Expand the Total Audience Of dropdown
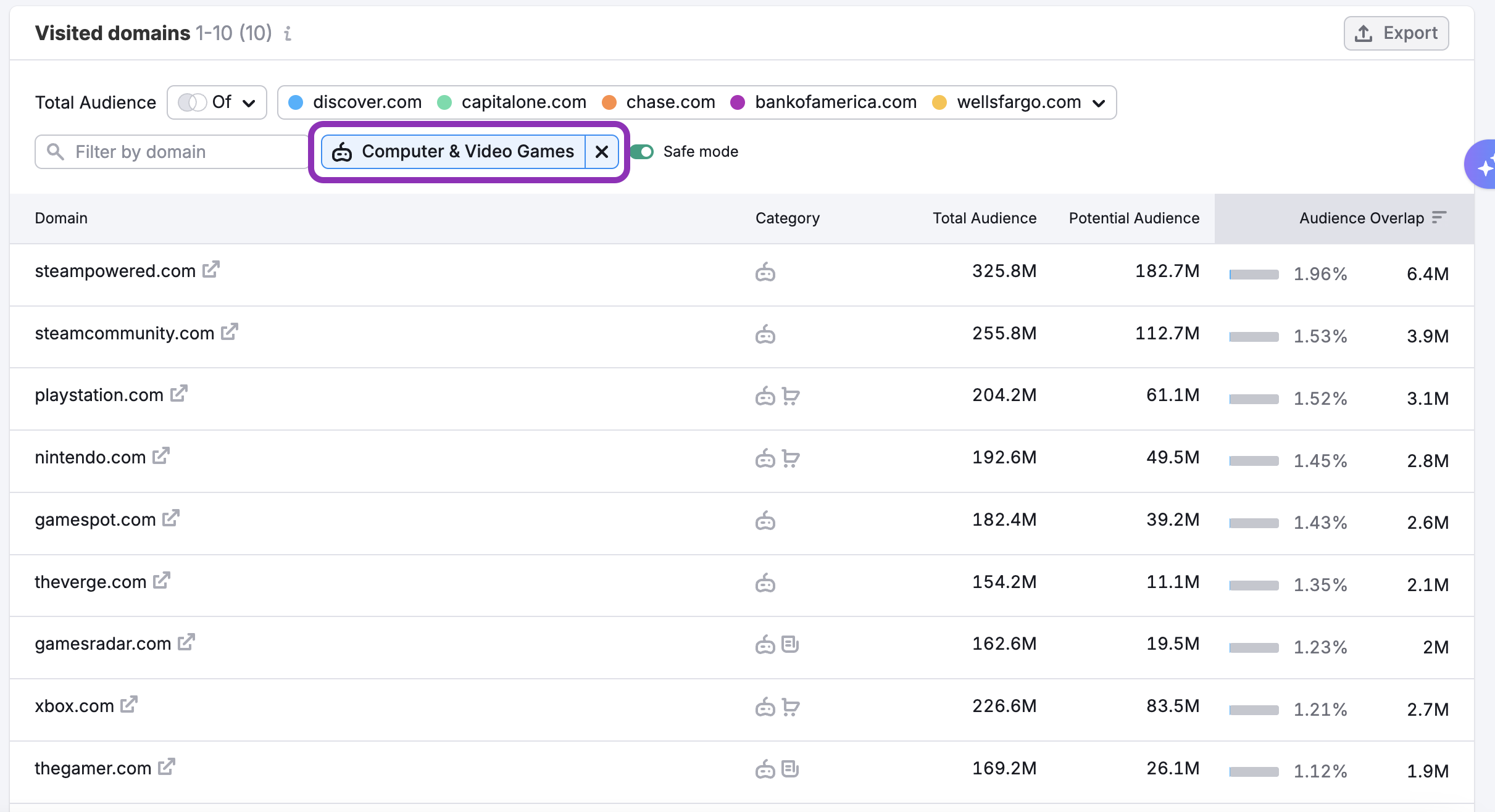This screenshot has height=812, width=1495. [249, 103]
